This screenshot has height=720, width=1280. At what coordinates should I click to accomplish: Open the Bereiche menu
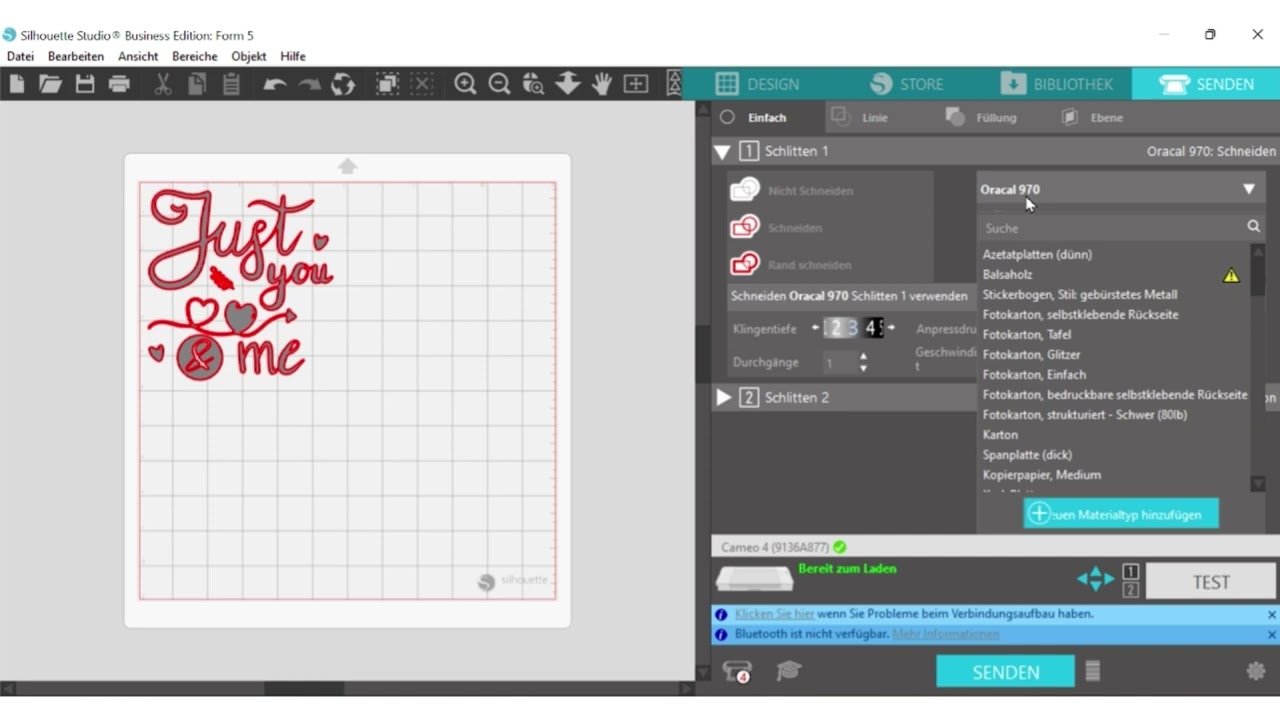195,56
